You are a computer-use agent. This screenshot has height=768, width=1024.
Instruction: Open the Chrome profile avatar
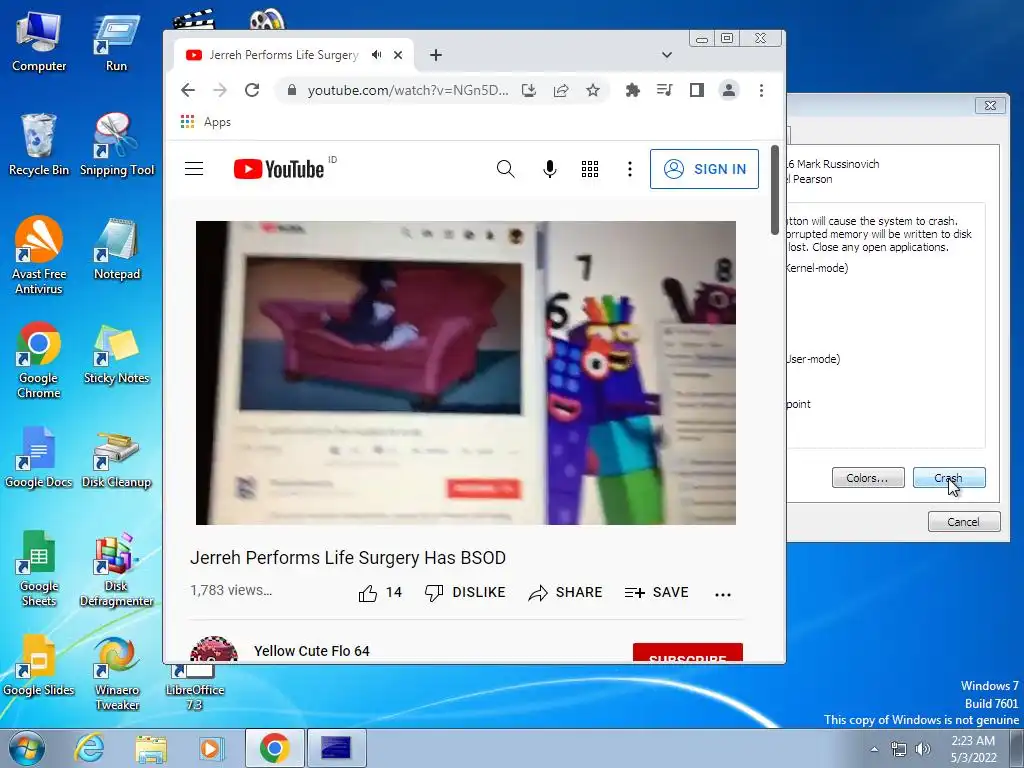[x=729, y=90]
